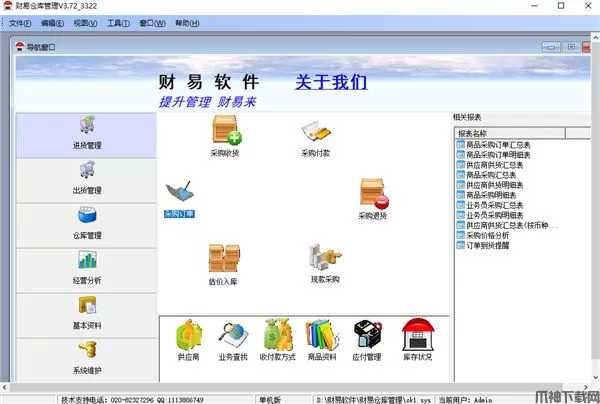Viewport: 600px width, 404px height.
Task: Open the 帮助(H) menu
Action: [187, 23]
